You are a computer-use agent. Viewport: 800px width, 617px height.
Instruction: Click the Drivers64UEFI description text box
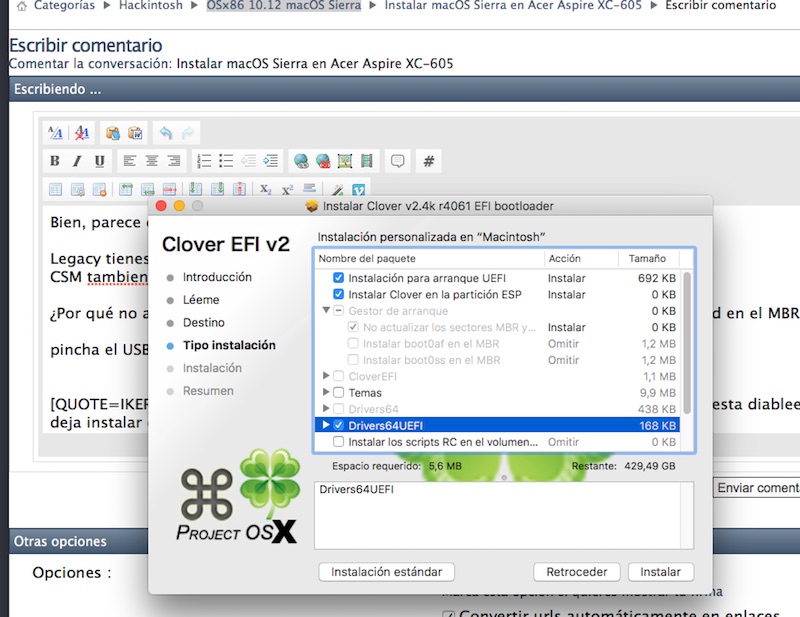pyautogui.click(x=504, y=515)
